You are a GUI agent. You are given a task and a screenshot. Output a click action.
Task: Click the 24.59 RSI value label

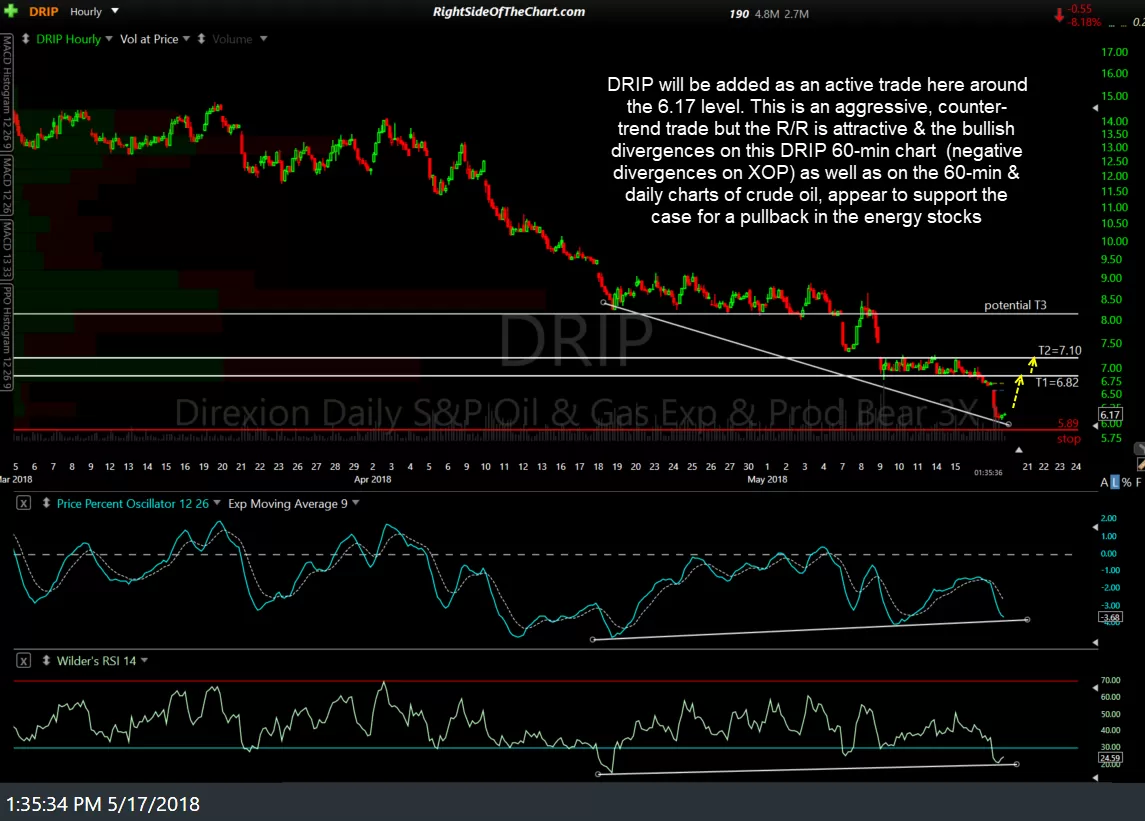1110,757
